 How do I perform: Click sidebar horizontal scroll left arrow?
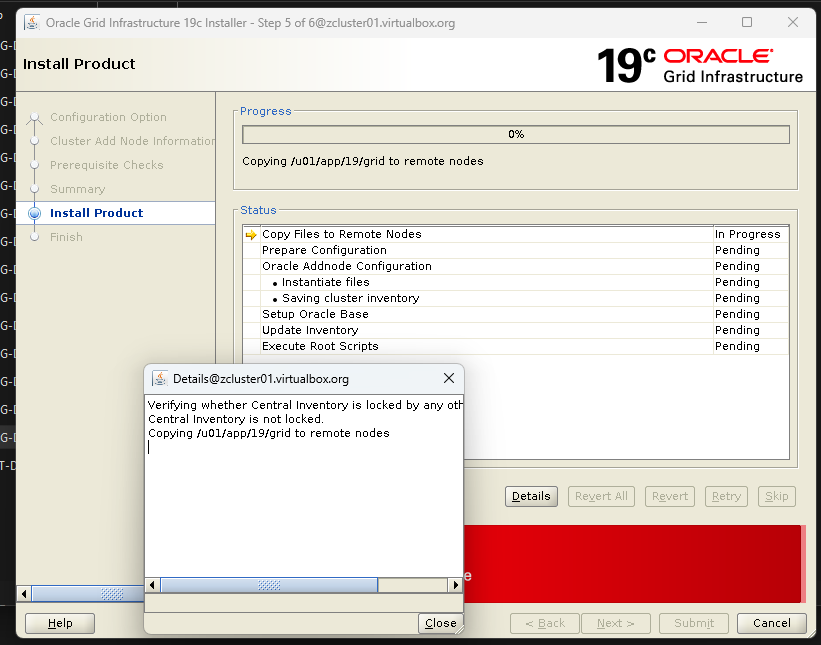24,594
